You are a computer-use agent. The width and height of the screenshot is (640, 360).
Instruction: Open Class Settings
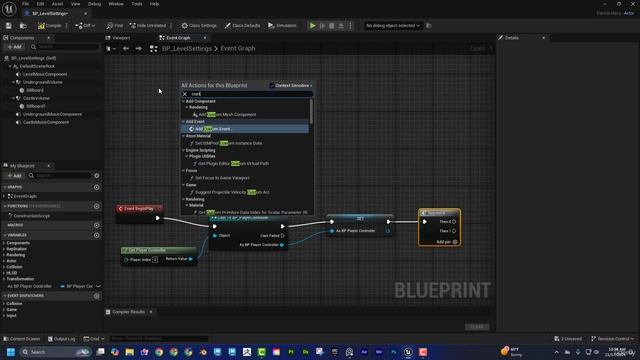pos(199,26)
